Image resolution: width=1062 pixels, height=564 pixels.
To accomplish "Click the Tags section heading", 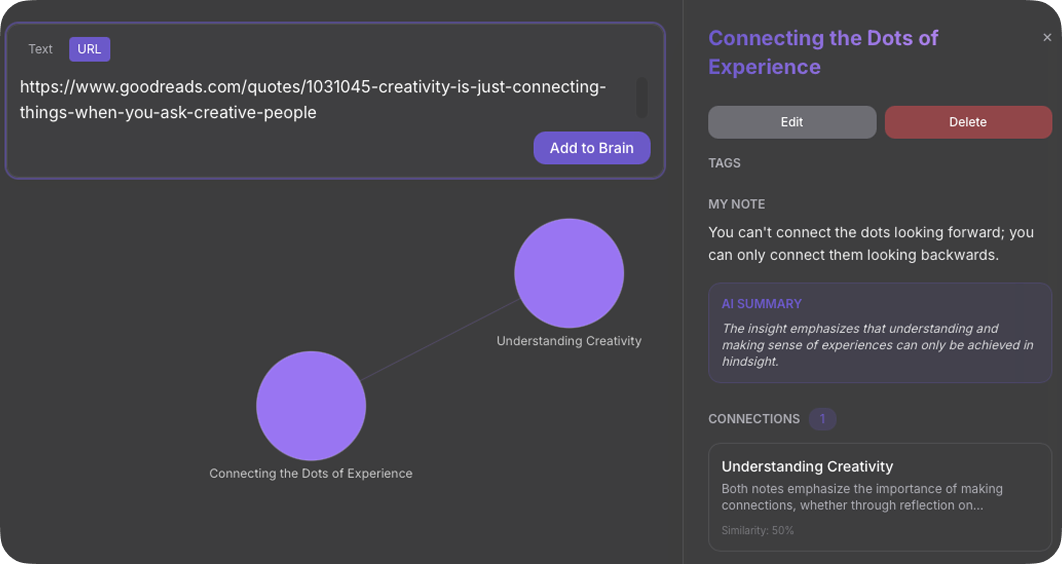I will point(724,163).
